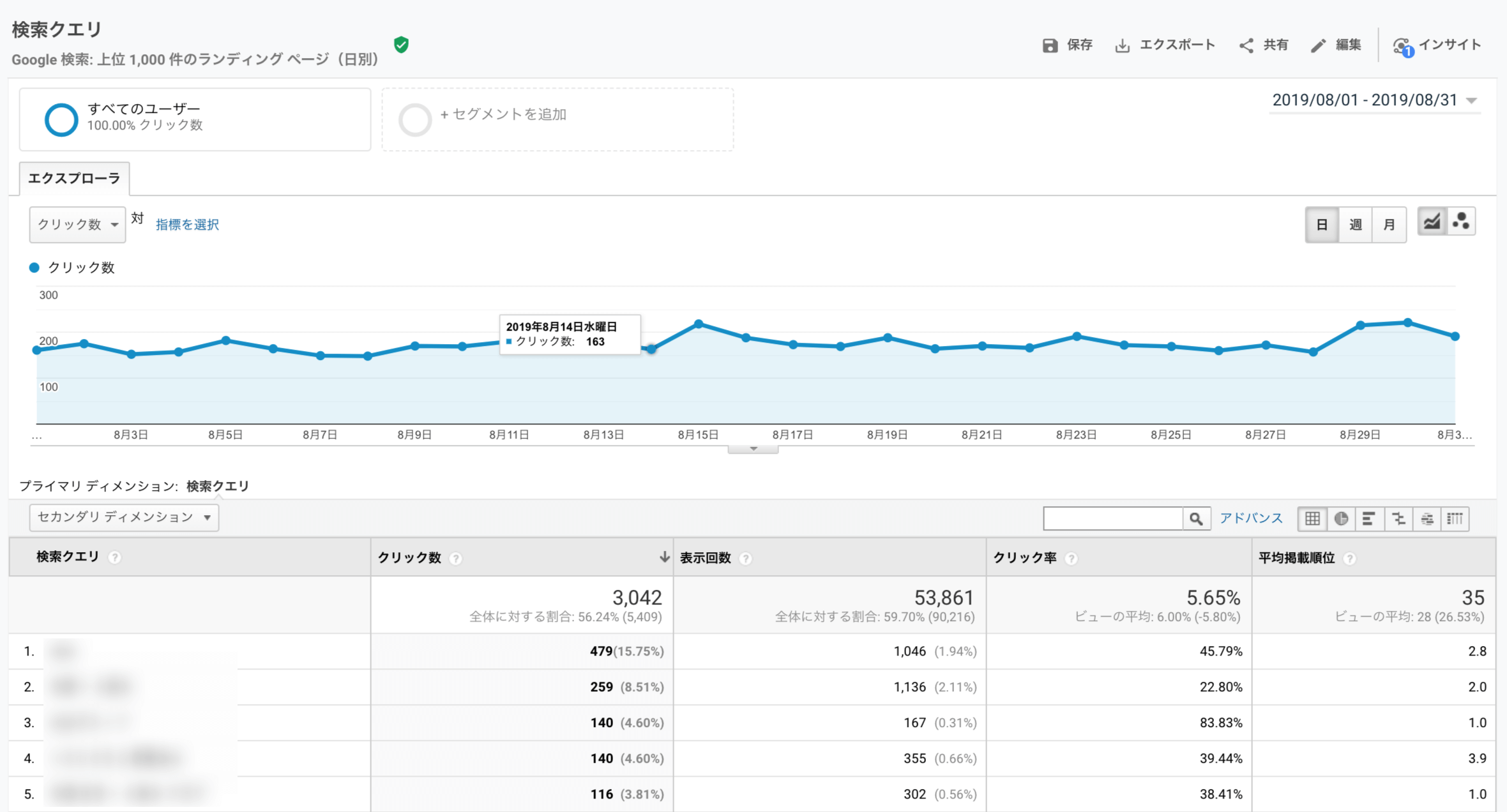Switch to performance bar view icon
1507x812 pixels.
pos(1369,518)
